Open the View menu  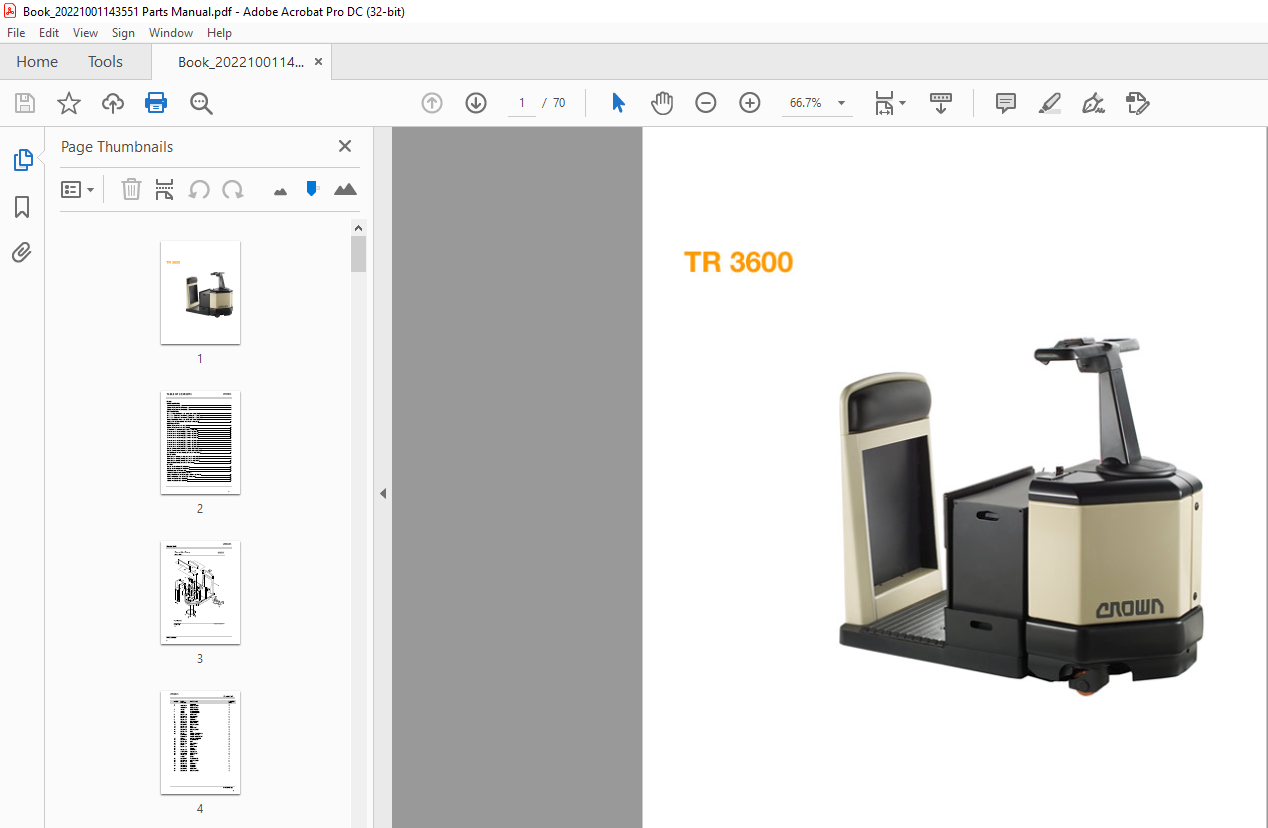(x=85, y=33)
